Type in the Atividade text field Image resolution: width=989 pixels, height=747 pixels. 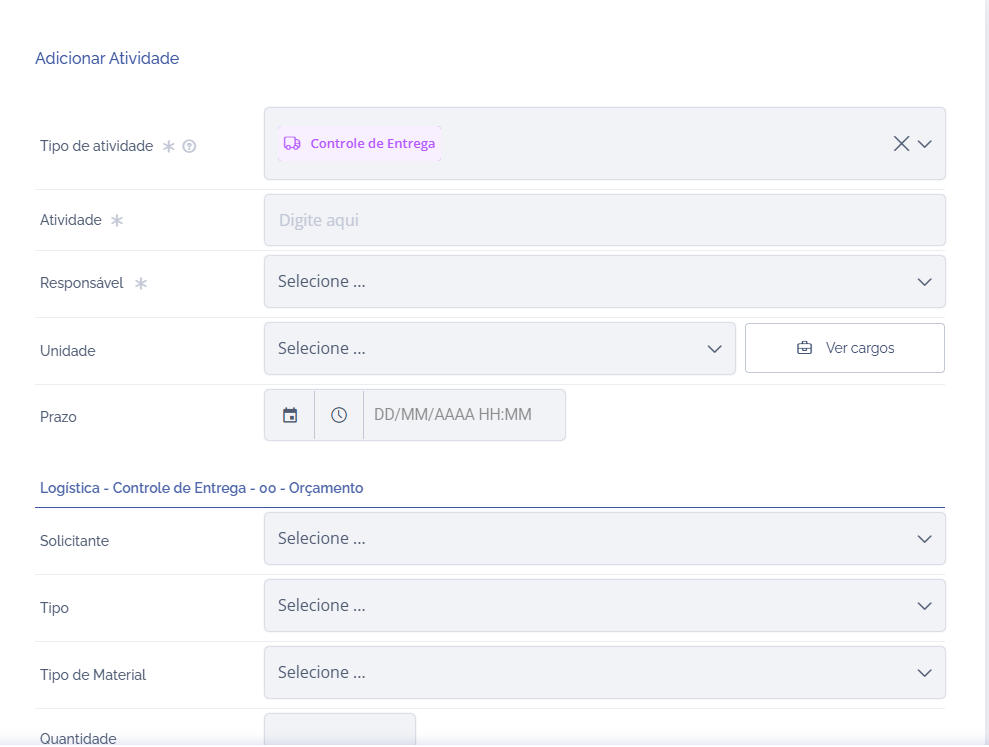click(604, 220)
